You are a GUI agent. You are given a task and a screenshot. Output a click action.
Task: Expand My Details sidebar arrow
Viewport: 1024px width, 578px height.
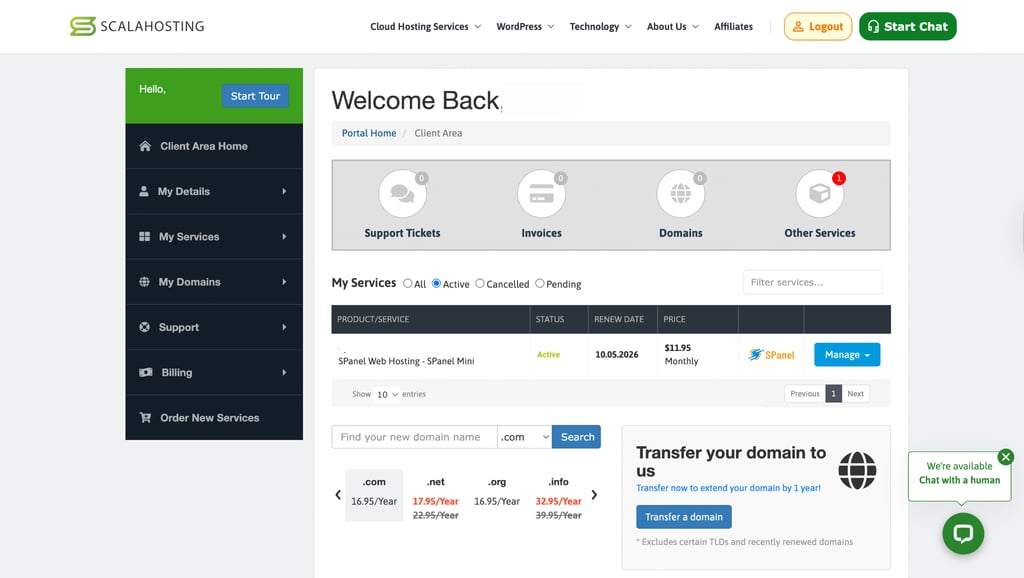(x=284, y=191)
